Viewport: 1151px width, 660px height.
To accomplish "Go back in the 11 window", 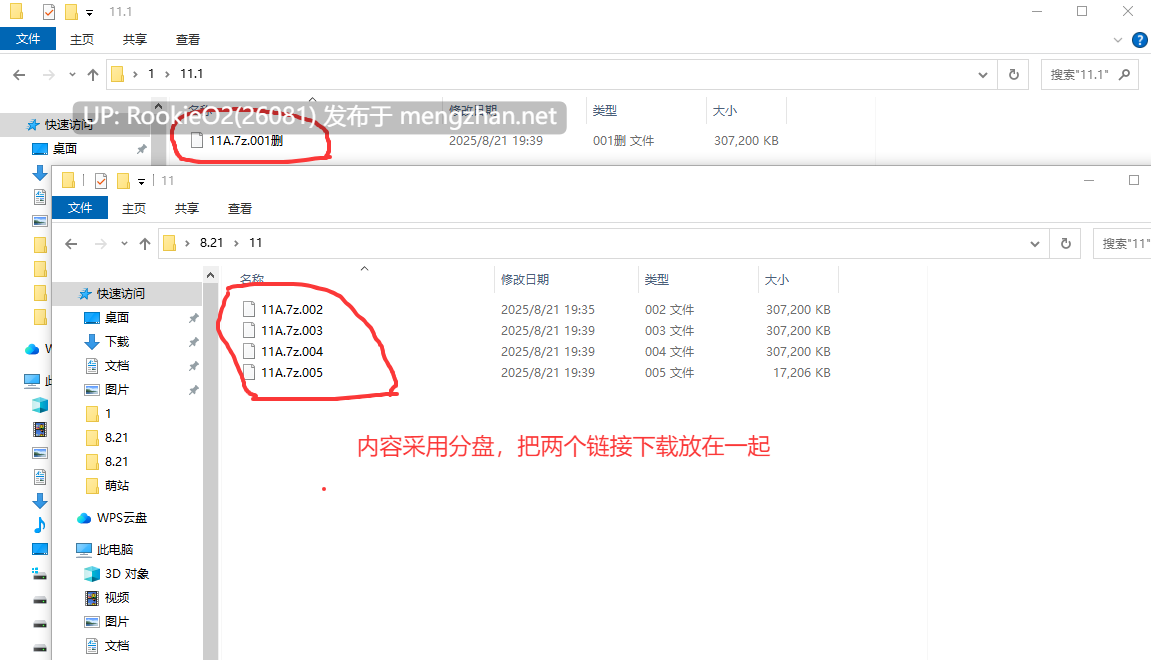I will pos(71,244).
